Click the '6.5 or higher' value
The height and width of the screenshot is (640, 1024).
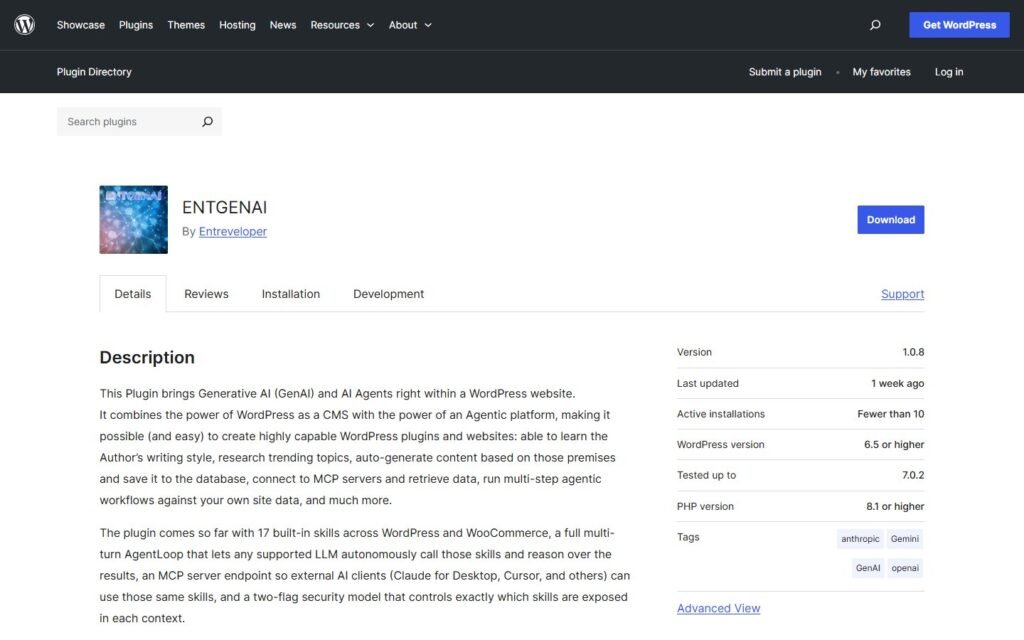(894, 445)
